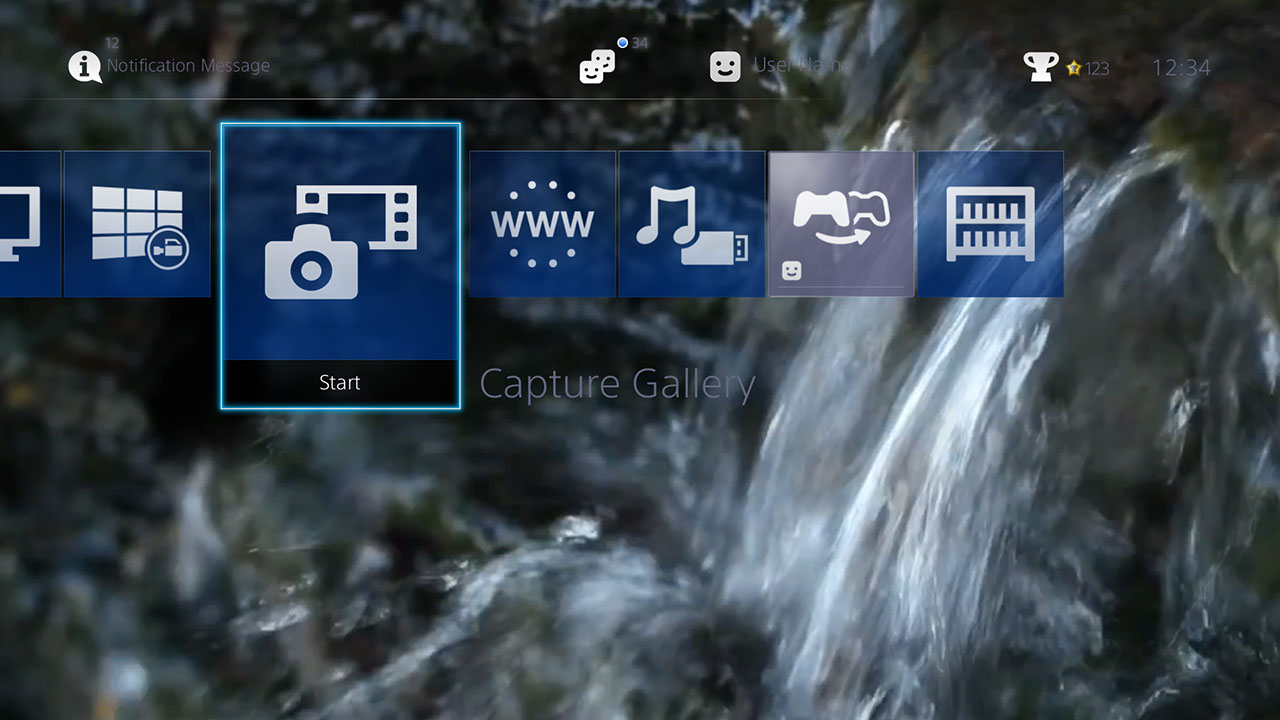
Task: Click the User Name label
Action: pos(800,65)
